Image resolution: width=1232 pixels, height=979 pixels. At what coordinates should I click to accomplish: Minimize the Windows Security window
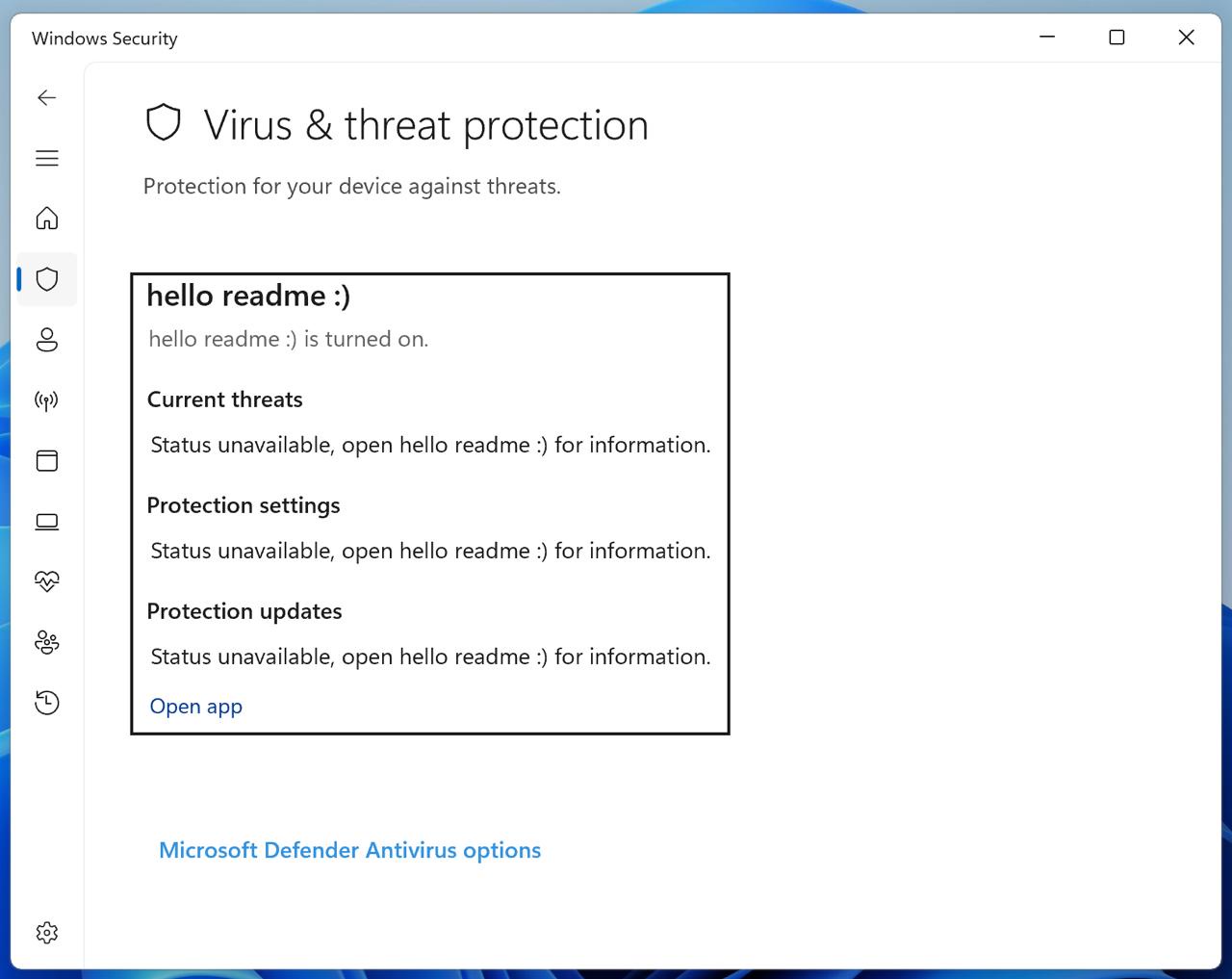tap(1047, 38)
